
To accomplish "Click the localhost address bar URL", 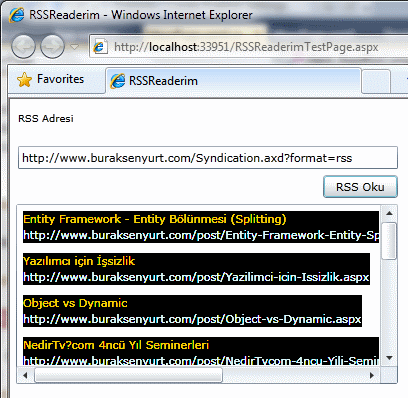I will pos(246,47).
